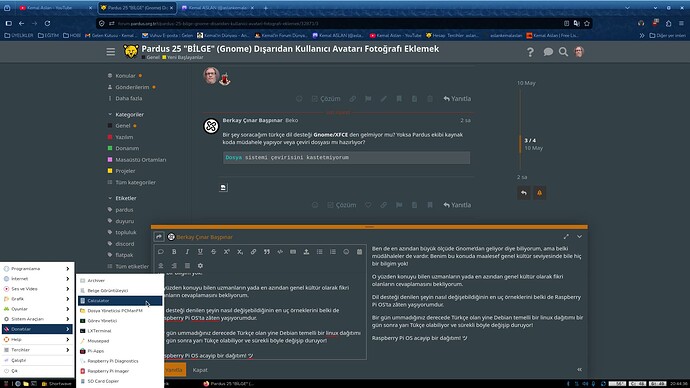Open Raspberry Pi Imager from the submenu
The image size is (690, 388).
[x=120, y=371]
